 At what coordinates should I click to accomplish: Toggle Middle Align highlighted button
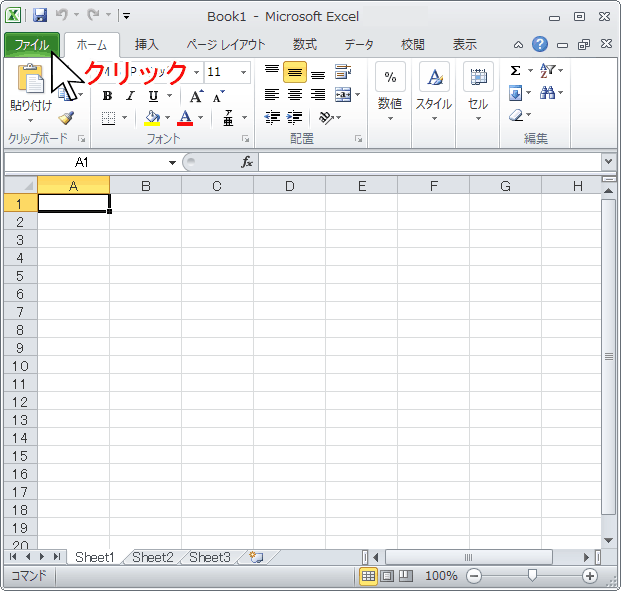click(x=295, y=72)
